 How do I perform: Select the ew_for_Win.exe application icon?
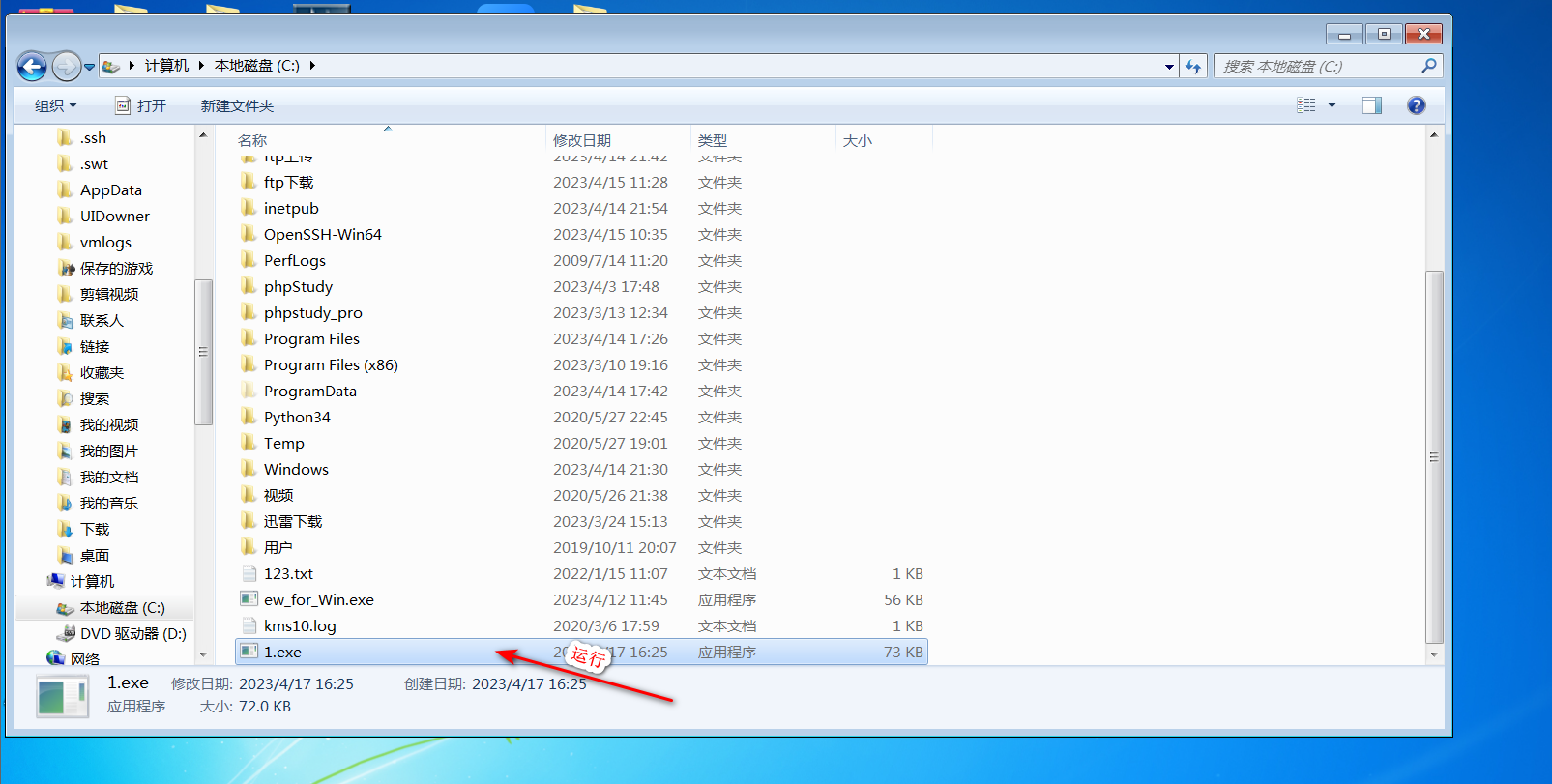(x=249, y=599)
